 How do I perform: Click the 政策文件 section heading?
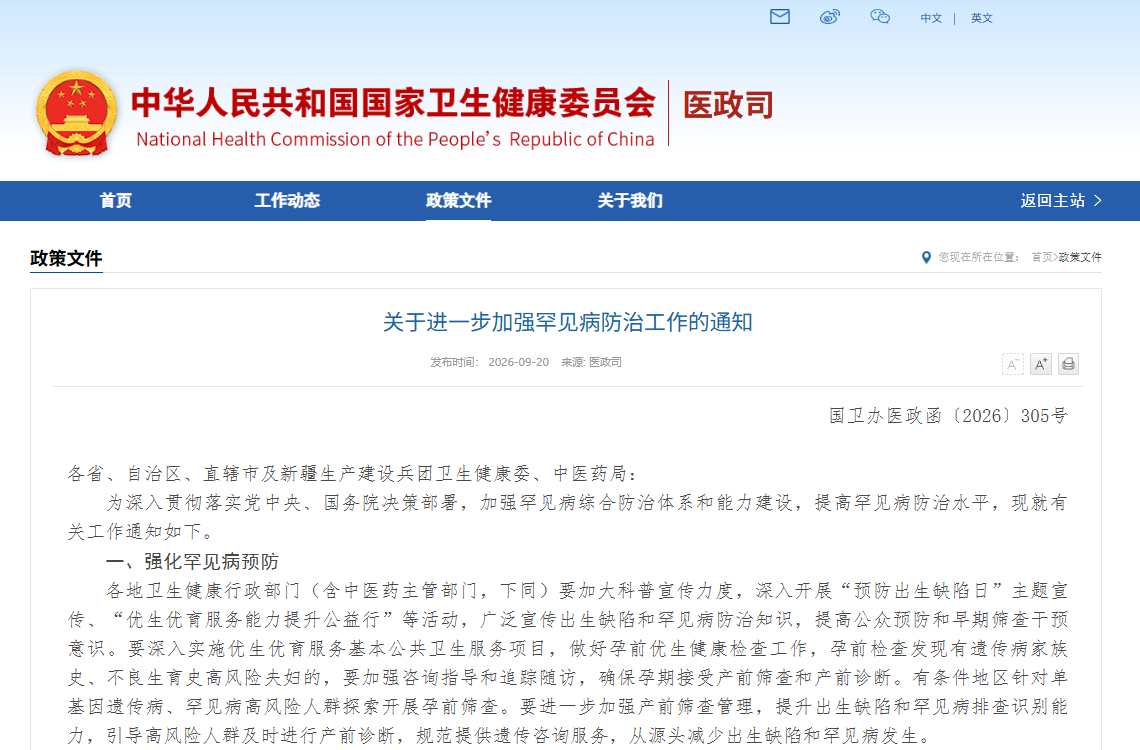pyautogui.click(x=66, y=259)
